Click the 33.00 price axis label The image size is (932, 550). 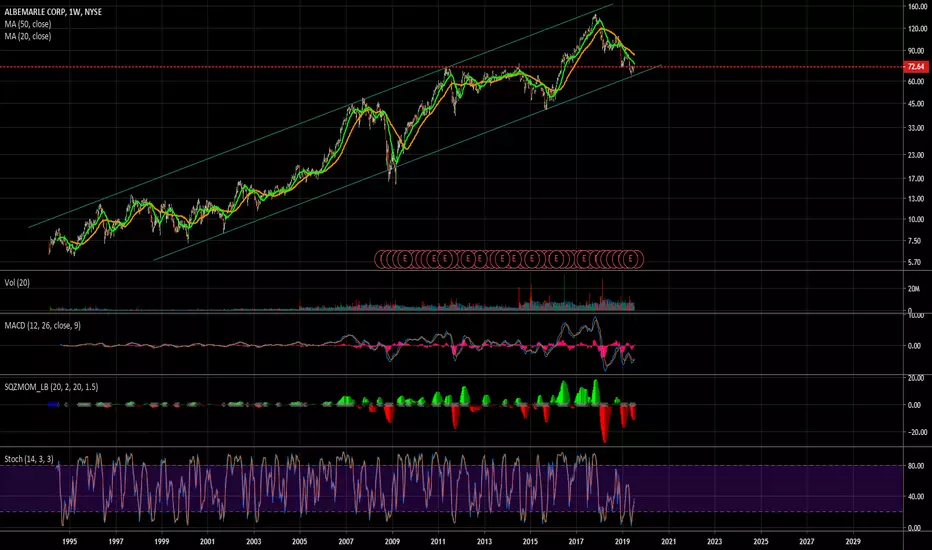(x=917, y=128)
